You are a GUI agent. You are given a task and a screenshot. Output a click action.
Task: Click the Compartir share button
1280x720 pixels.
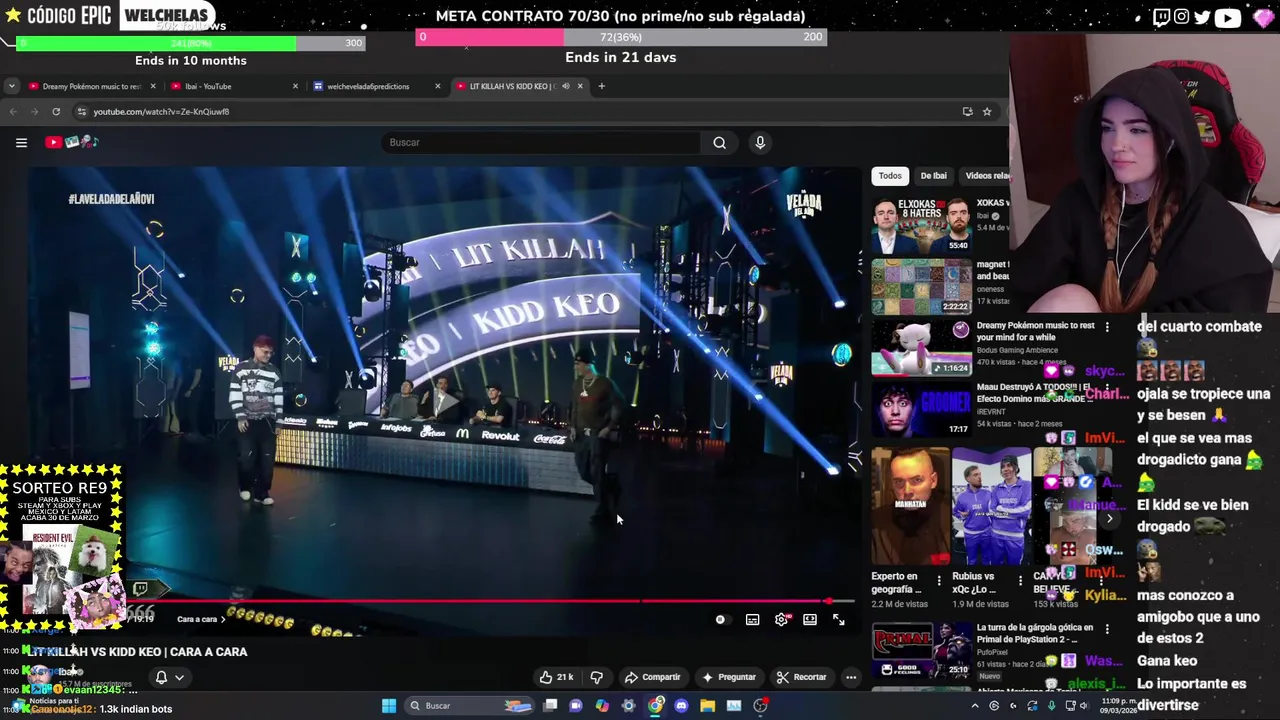(x=652, y=677)
